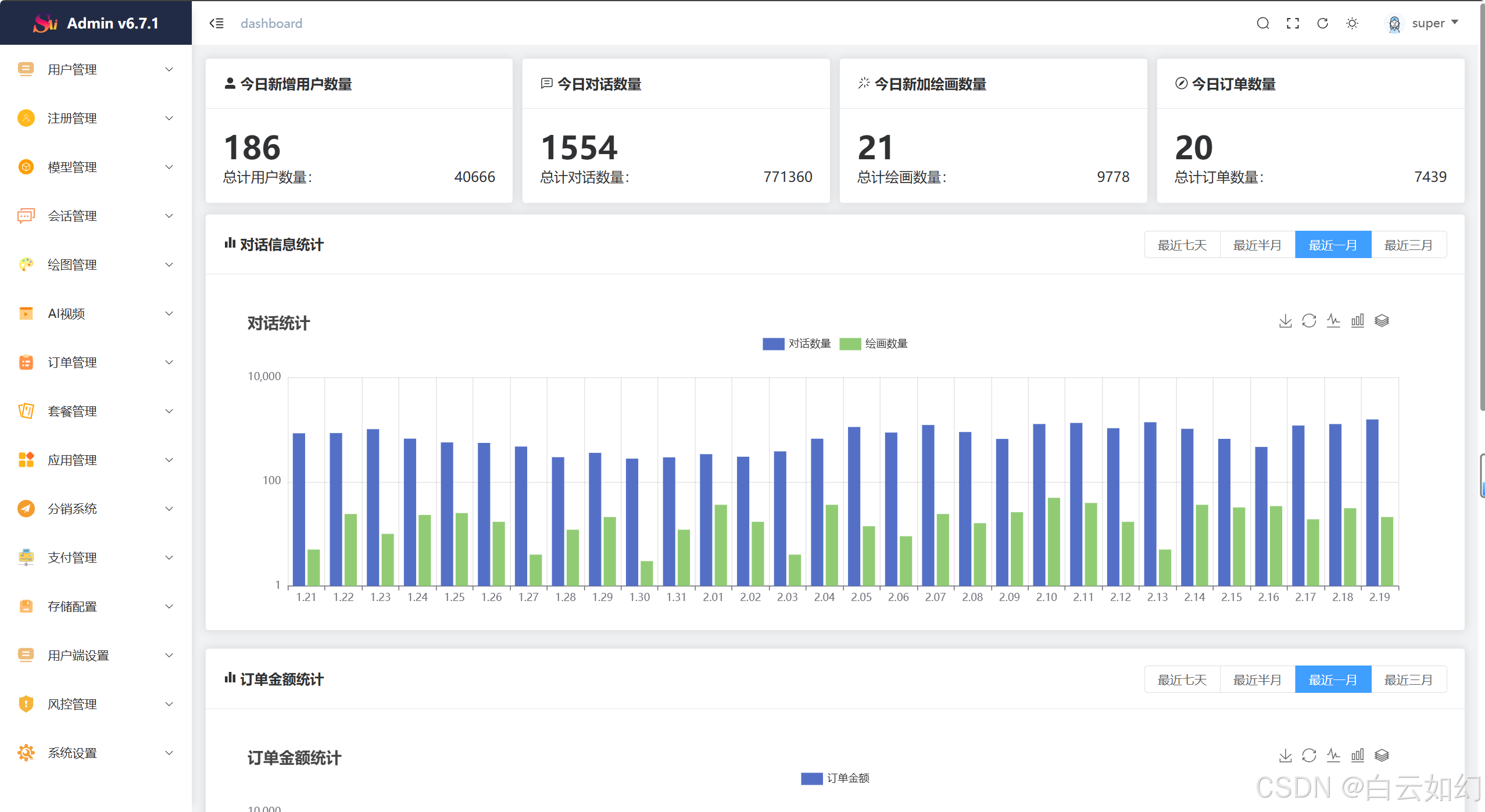This screenshot has height=812, width=1485.
Task: Open the search icon in header
Action: [x=1262, y=23]
